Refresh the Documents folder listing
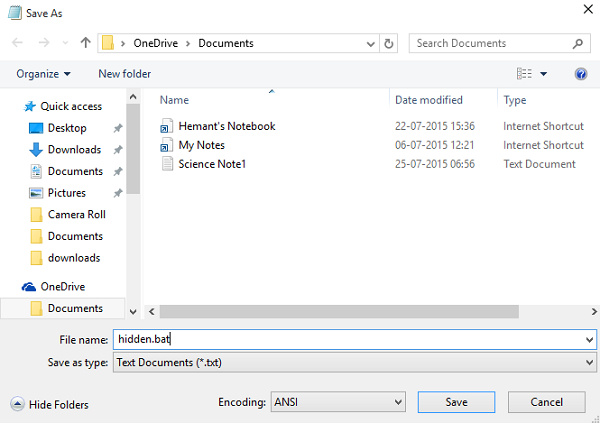The height and width of the screenshot is (423, 600). pyautogui.click(x=389, y=44)
